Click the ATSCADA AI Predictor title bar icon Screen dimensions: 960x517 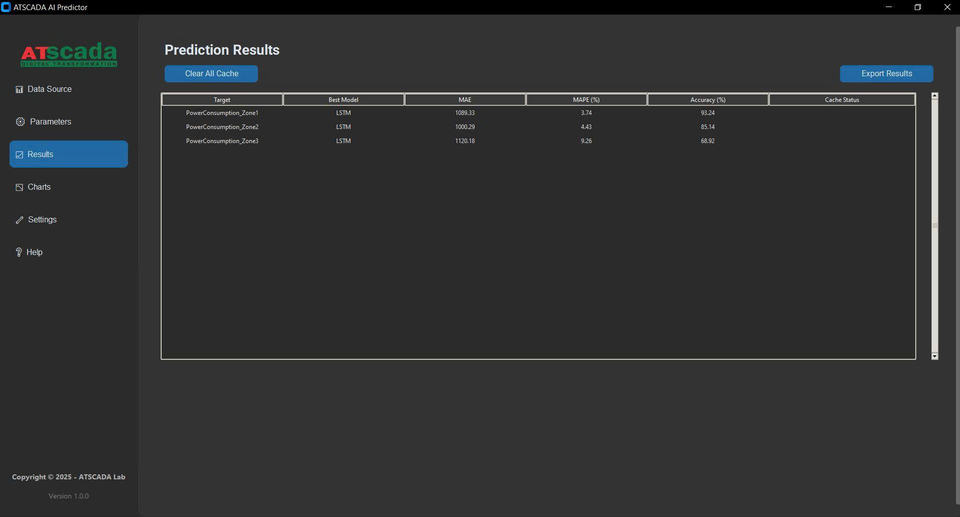point(6,7)
